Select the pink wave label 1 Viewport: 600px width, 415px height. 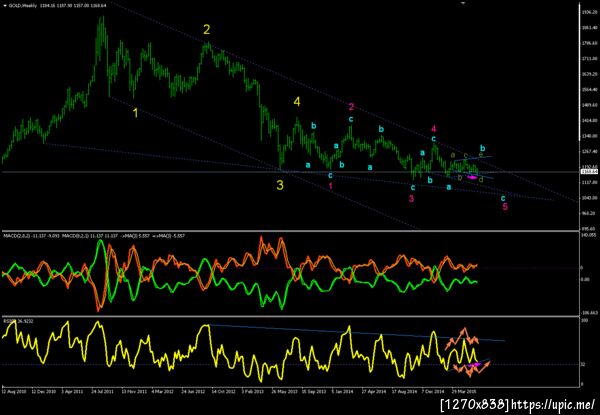coord(331,186)
